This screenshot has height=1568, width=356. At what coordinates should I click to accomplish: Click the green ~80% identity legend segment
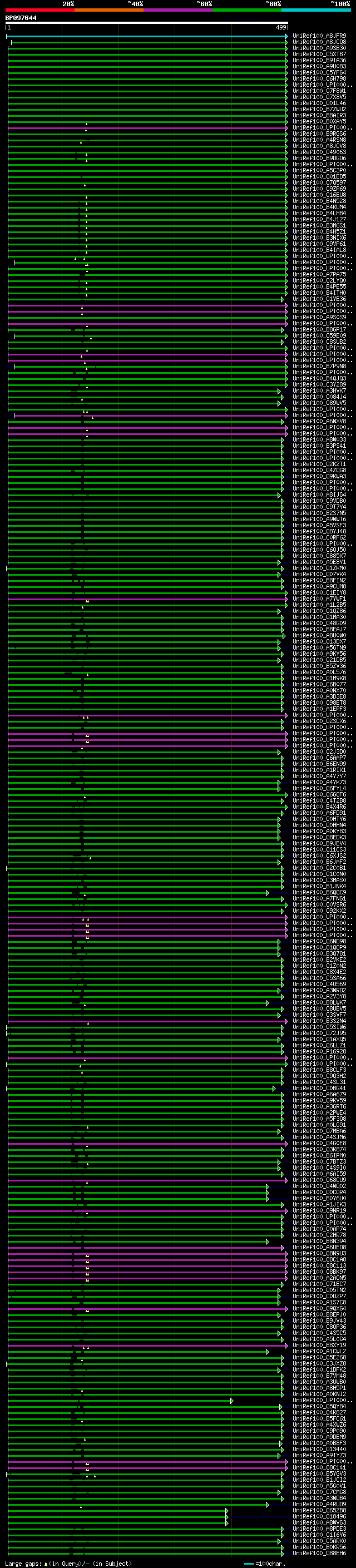[247, 10]
